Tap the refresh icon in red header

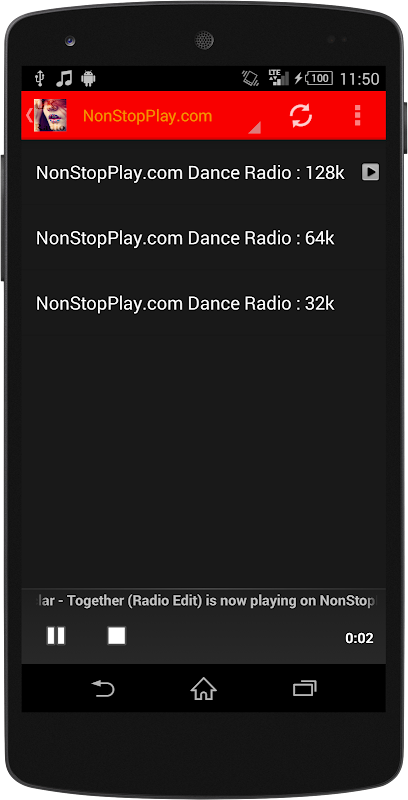pyautogui.click(x=301, y=116)
